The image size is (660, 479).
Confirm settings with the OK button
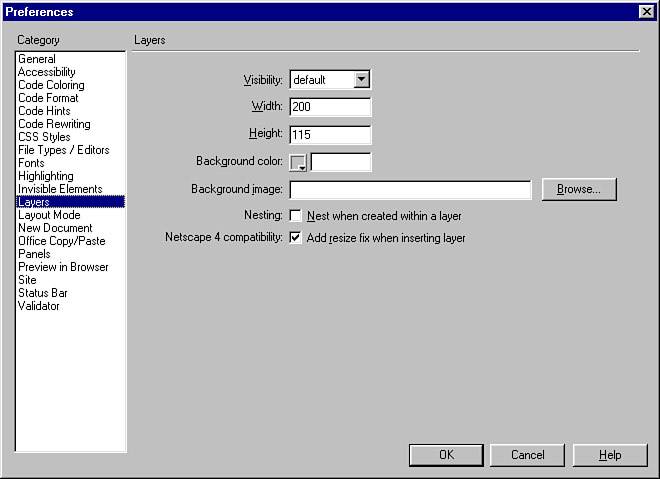click(x=446, y=455)
